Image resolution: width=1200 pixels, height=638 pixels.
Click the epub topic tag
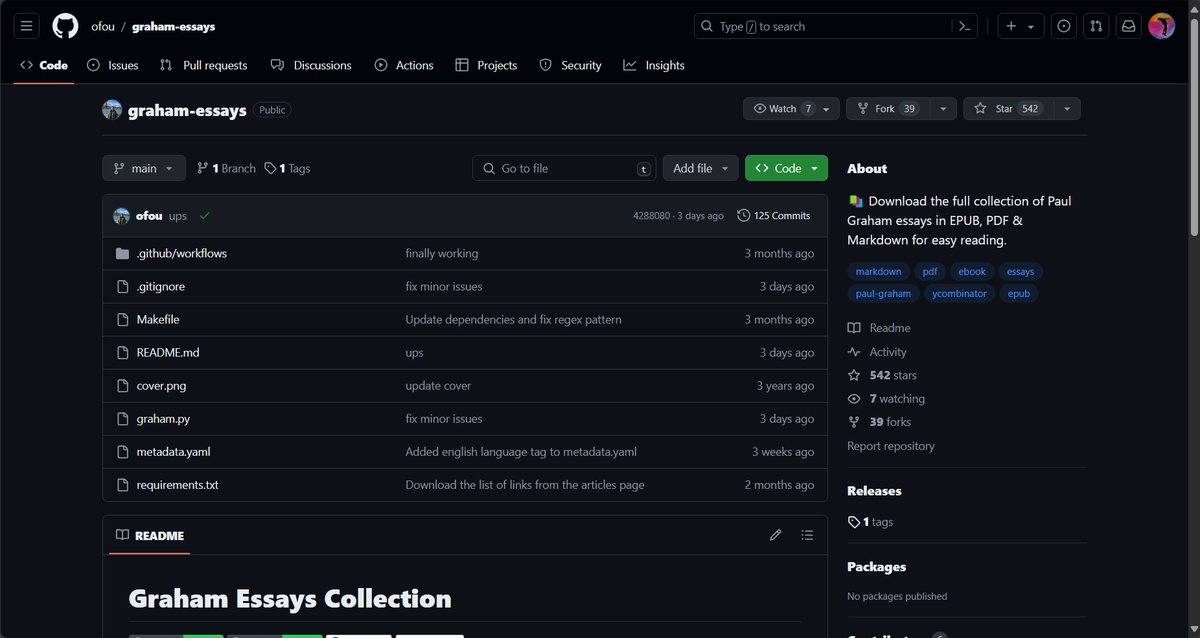pos(1019,294)
